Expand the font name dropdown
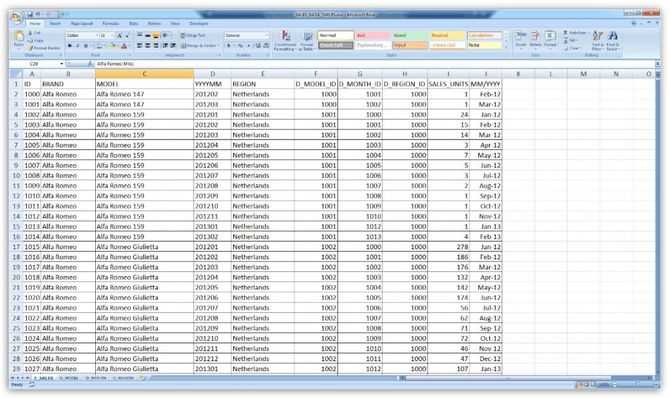Image resolution: width=670 pixels, height=398 pixels. 97,35
